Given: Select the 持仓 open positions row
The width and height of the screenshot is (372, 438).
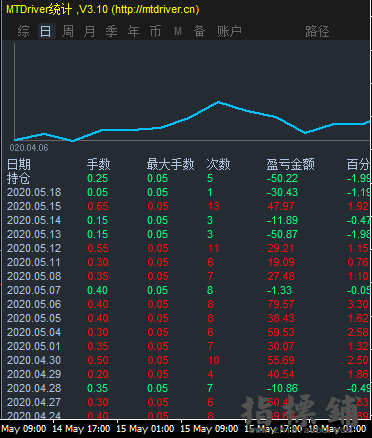Looking at the screenshot, I should [187, 178].
